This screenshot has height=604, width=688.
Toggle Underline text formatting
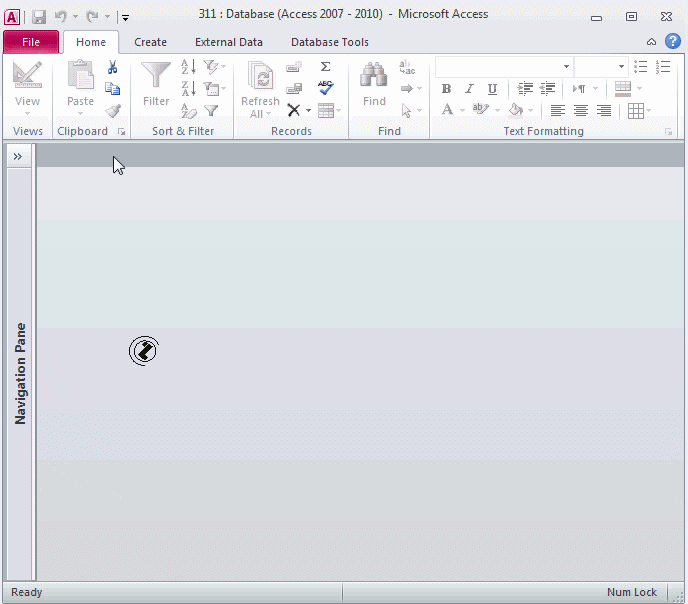(492, 89)
